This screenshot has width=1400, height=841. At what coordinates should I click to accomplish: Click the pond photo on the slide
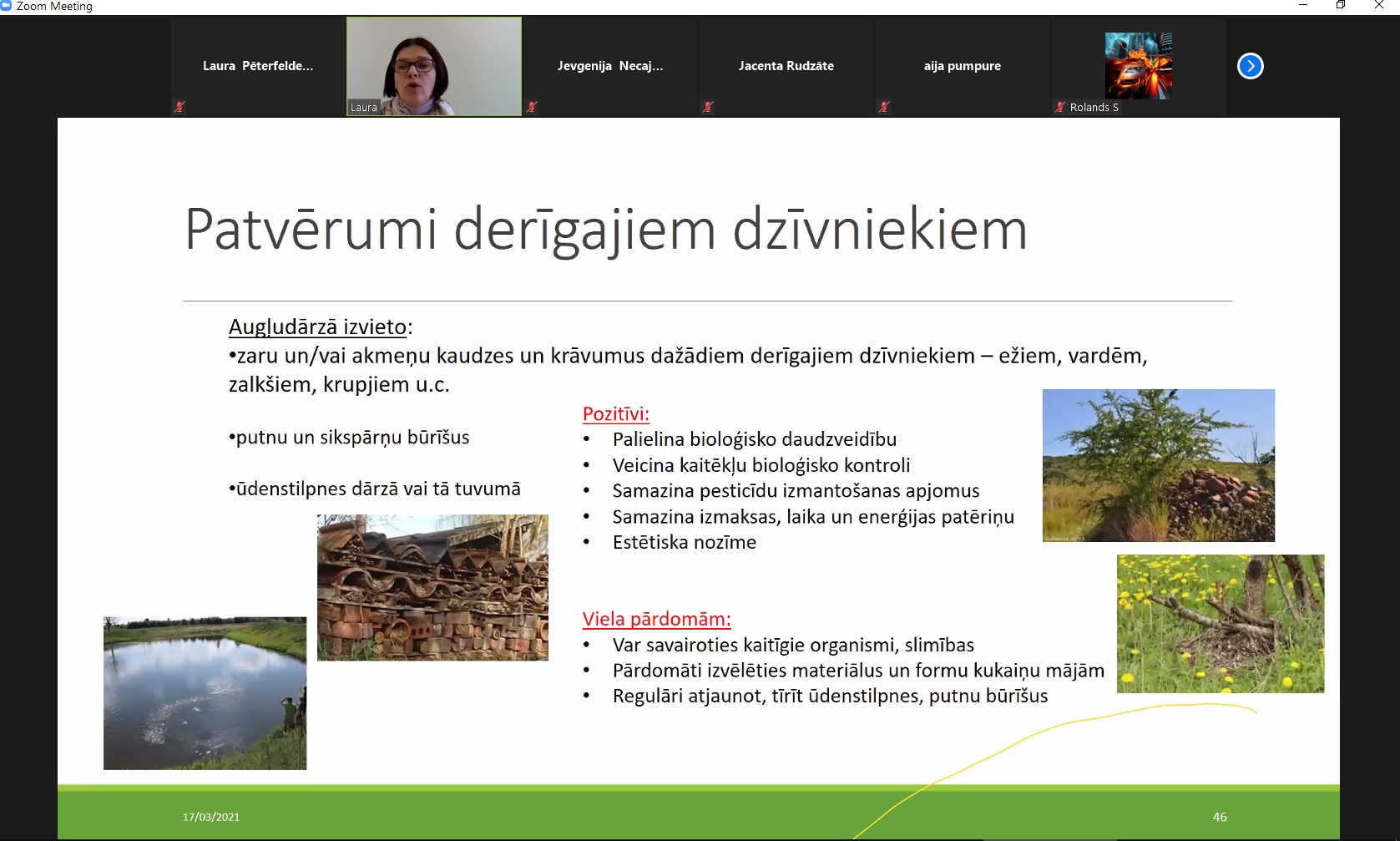pyautogui.click(x=205, y=693)
